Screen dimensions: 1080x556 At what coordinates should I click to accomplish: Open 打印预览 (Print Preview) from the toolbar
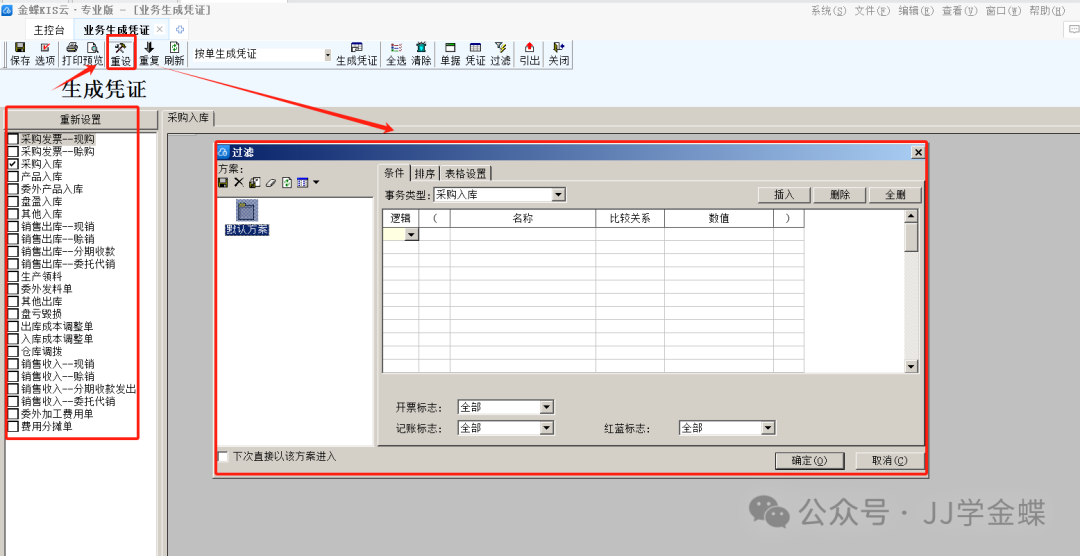(x=82, y=54)
